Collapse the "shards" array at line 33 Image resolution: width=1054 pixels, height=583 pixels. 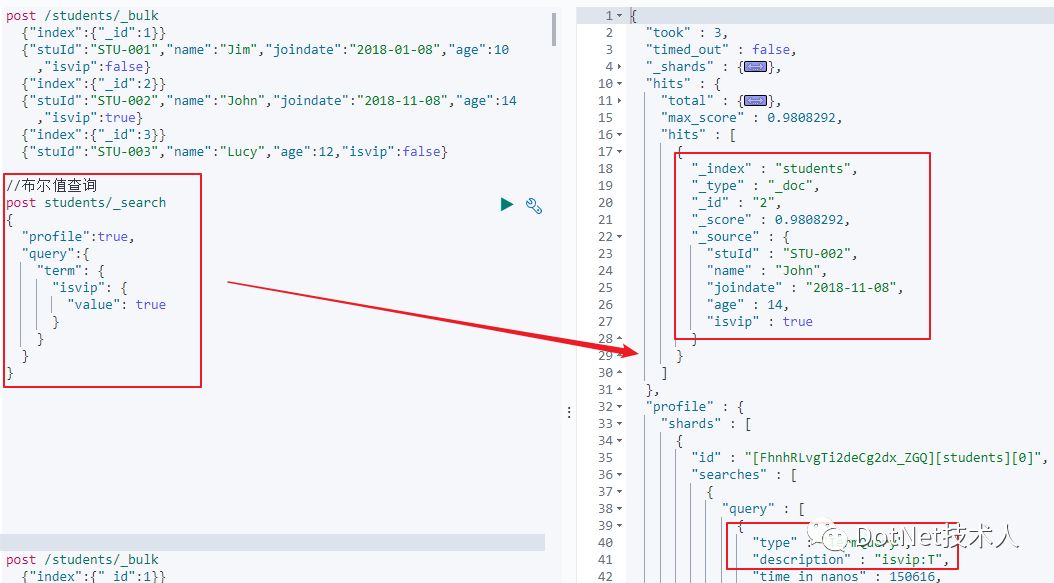(x=620, y=424)
